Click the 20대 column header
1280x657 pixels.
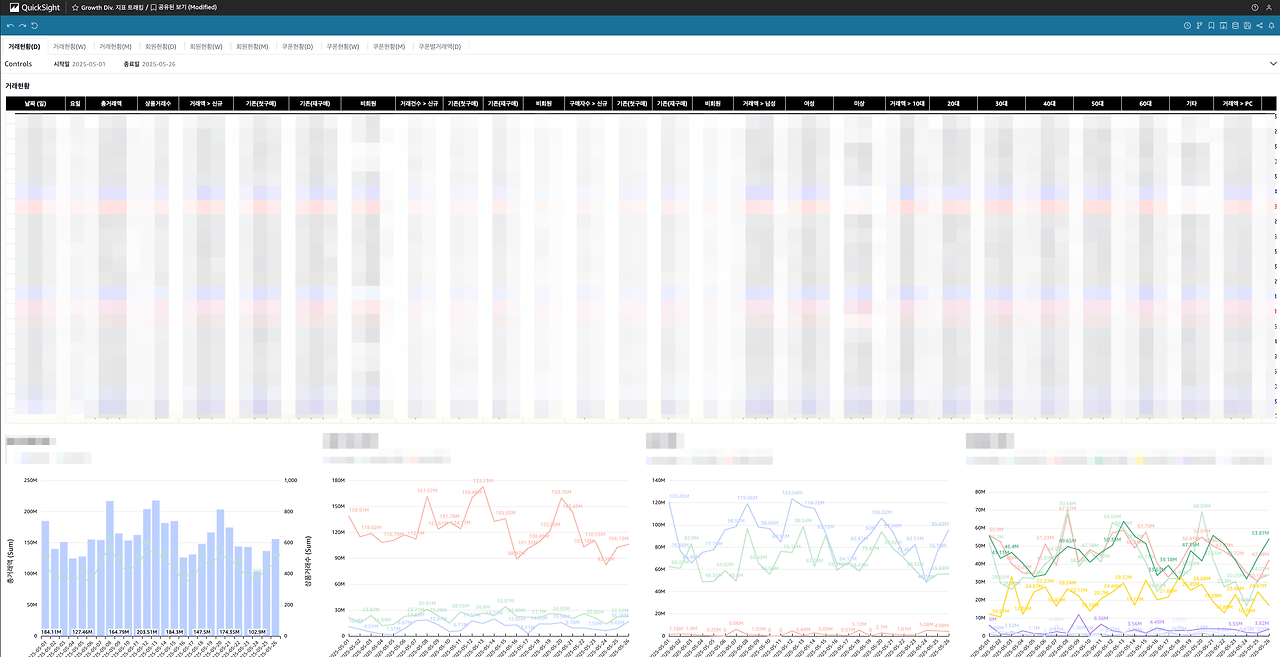[x=953, y=103]
